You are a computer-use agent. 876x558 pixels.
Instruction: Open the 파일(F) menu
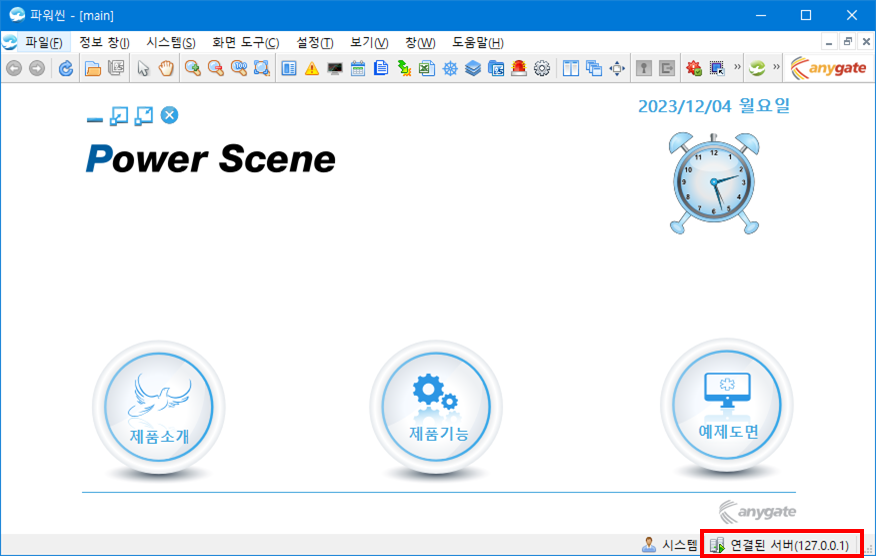(44, 42)
